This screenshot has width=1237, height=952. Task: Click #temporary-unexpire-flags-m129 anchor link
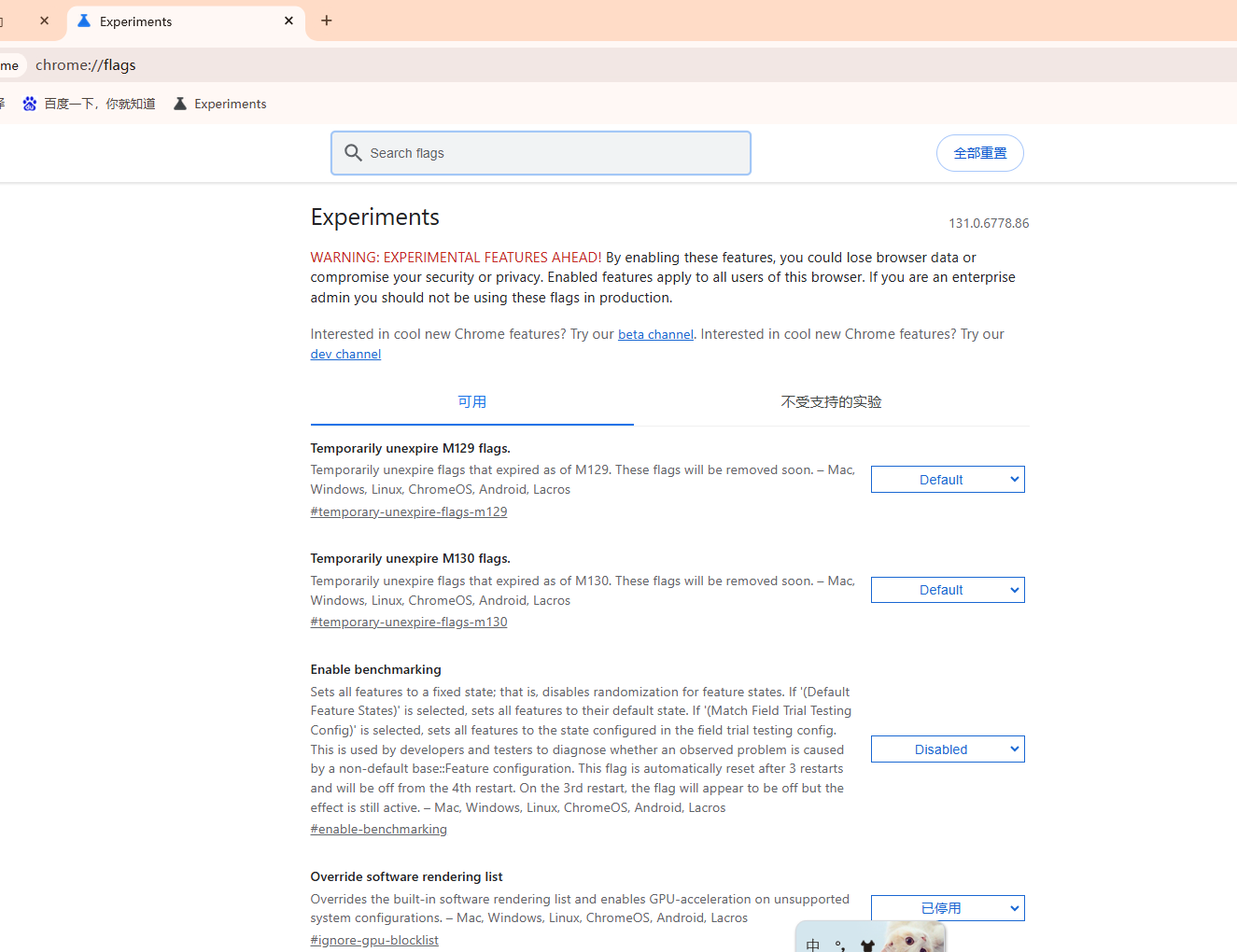pos(409,511)
